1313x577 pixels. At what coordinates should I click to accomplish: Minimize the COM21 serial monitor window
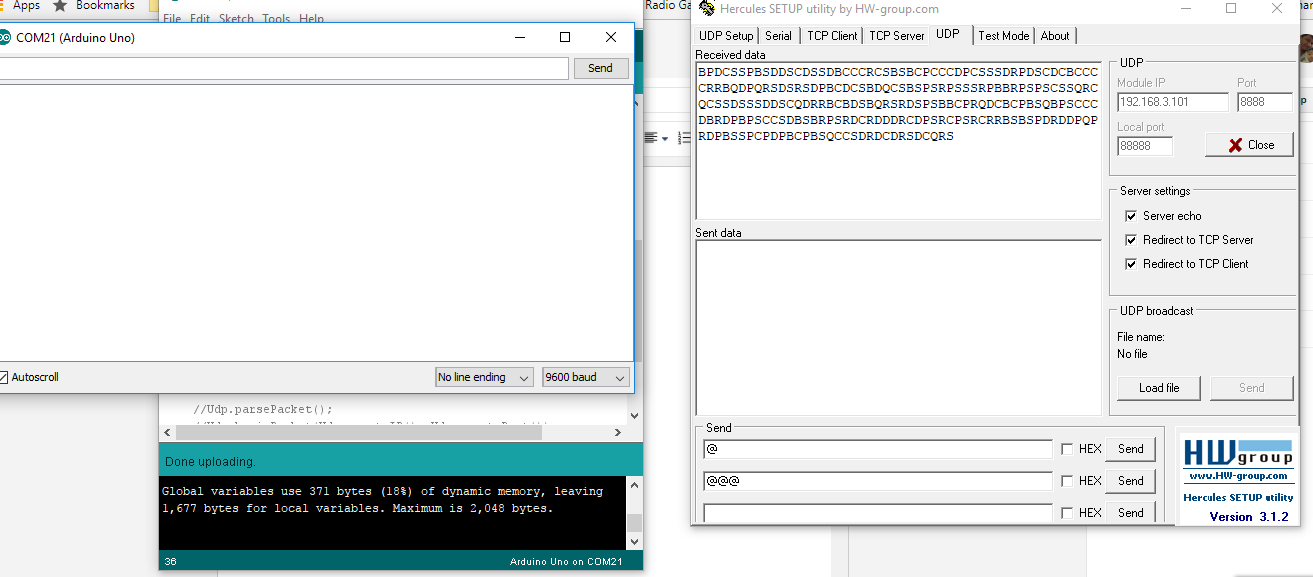520,37
